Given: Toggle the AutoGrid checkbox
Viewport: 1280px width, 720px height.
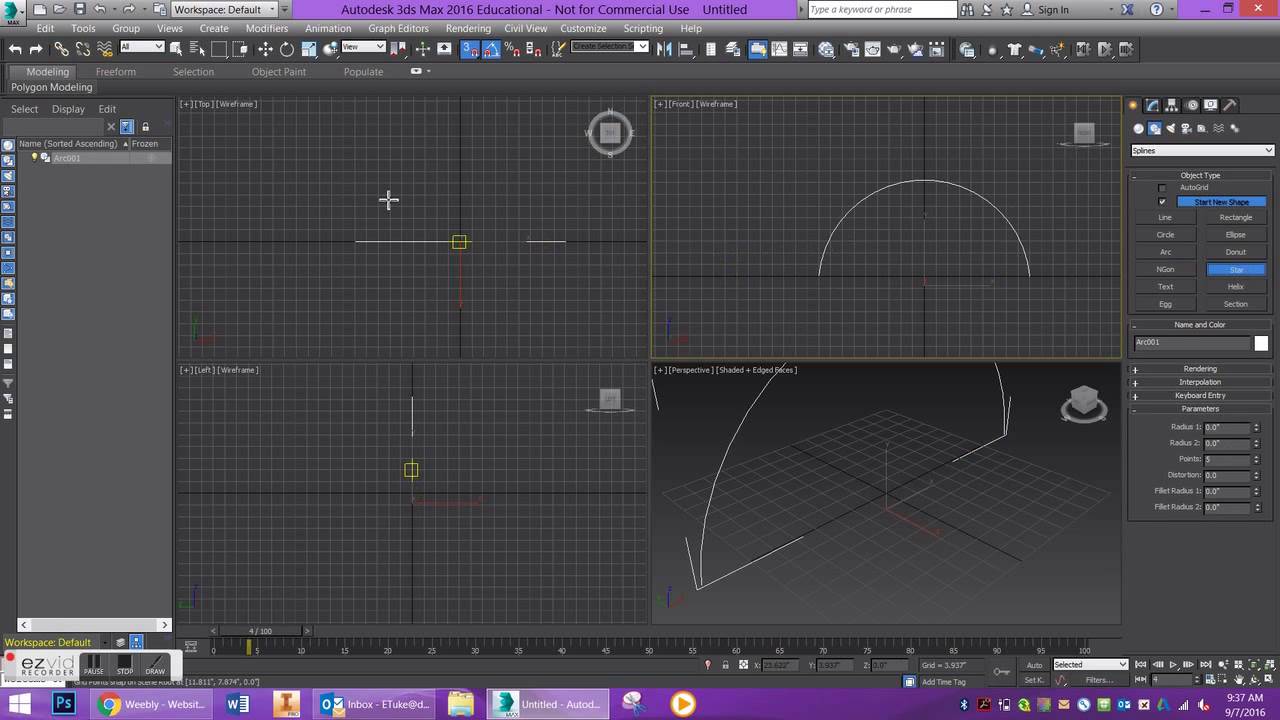Looking at the screenshot, I should 1162,188.
